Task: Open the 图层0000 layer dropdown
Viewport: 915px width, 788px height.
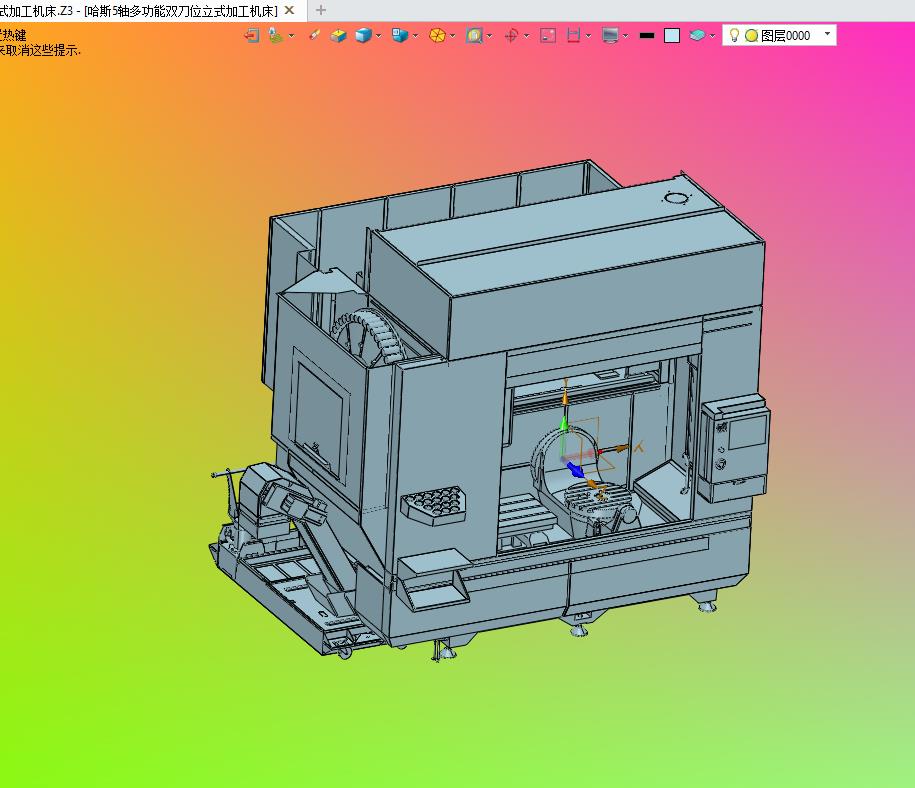Action: click(x=827, y=34)
